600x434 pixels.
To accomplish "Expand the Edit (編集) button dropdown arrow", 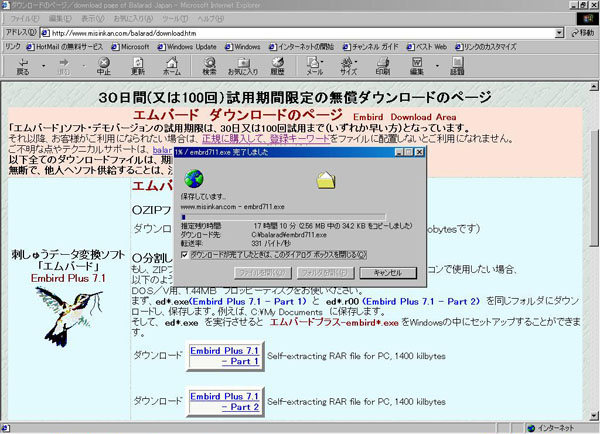I will 437,66.
